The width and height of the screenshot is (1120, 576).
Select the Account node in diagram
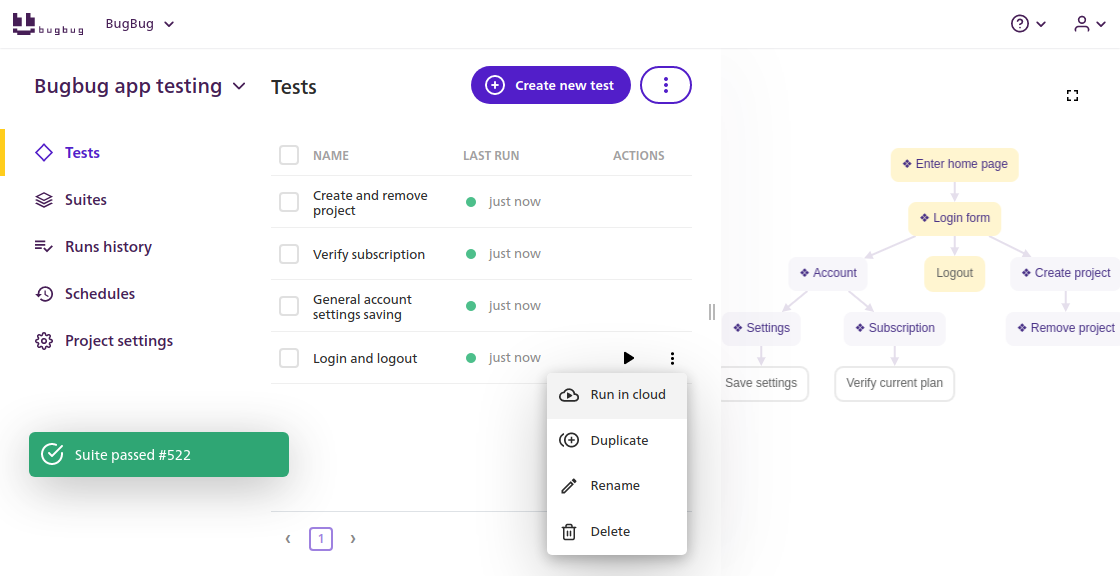tap(828, 274)
